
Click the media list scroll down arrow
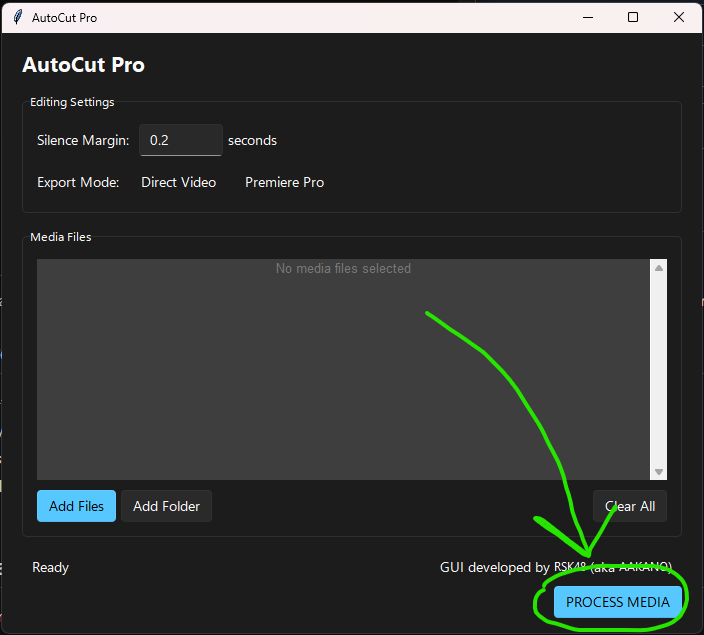659,472
